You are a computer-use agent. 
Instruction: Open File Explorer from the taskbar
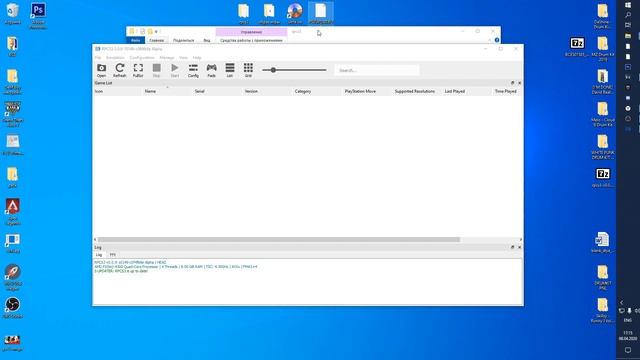coord(628,36)
